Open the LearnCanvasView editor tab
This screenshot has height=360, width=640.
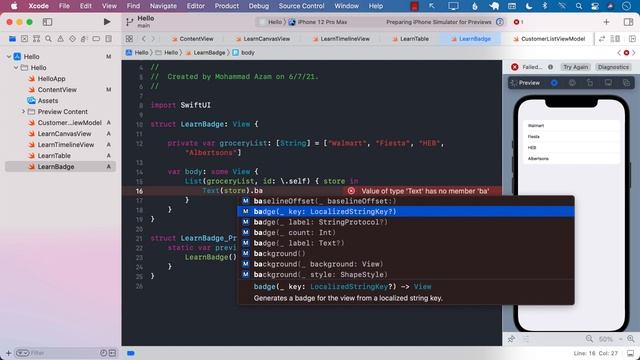point(263,39)
